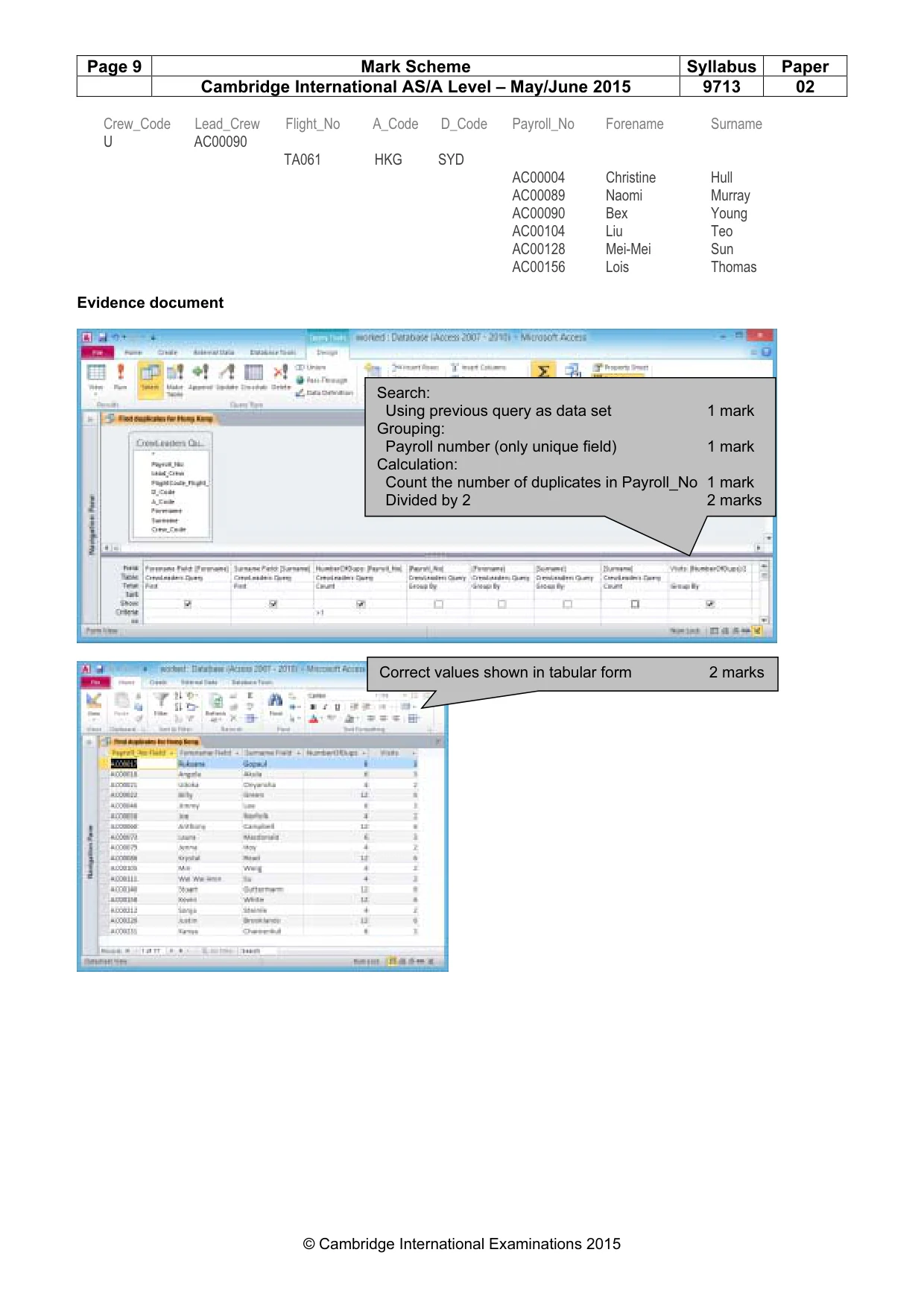Open External Data tab in design window
Screen dimensions: 924x1308
(214, 353)
